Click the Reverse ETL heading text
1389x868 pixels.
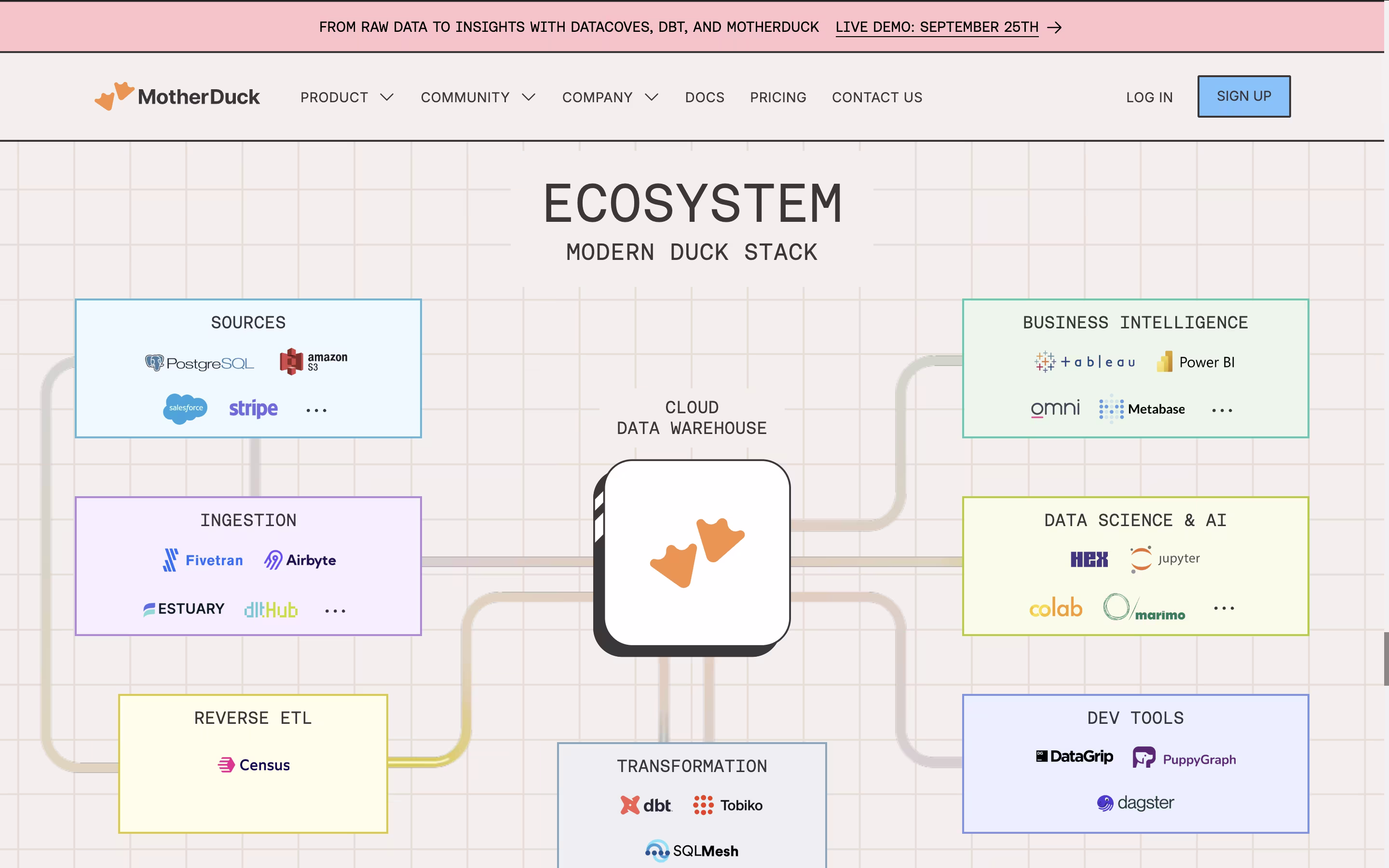253,718
